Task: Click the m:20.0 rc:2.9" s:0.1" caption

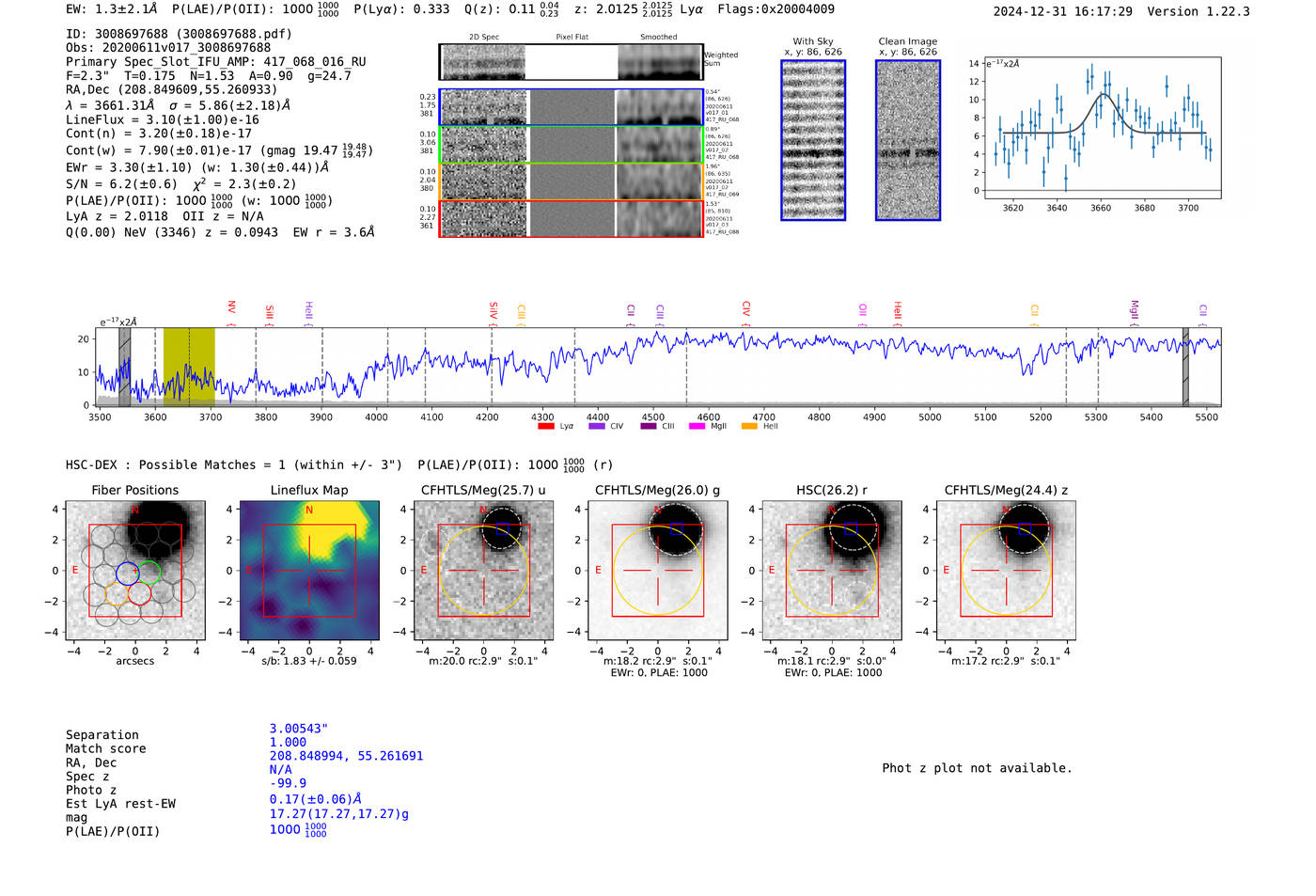Action: click(x=483, y=661)
